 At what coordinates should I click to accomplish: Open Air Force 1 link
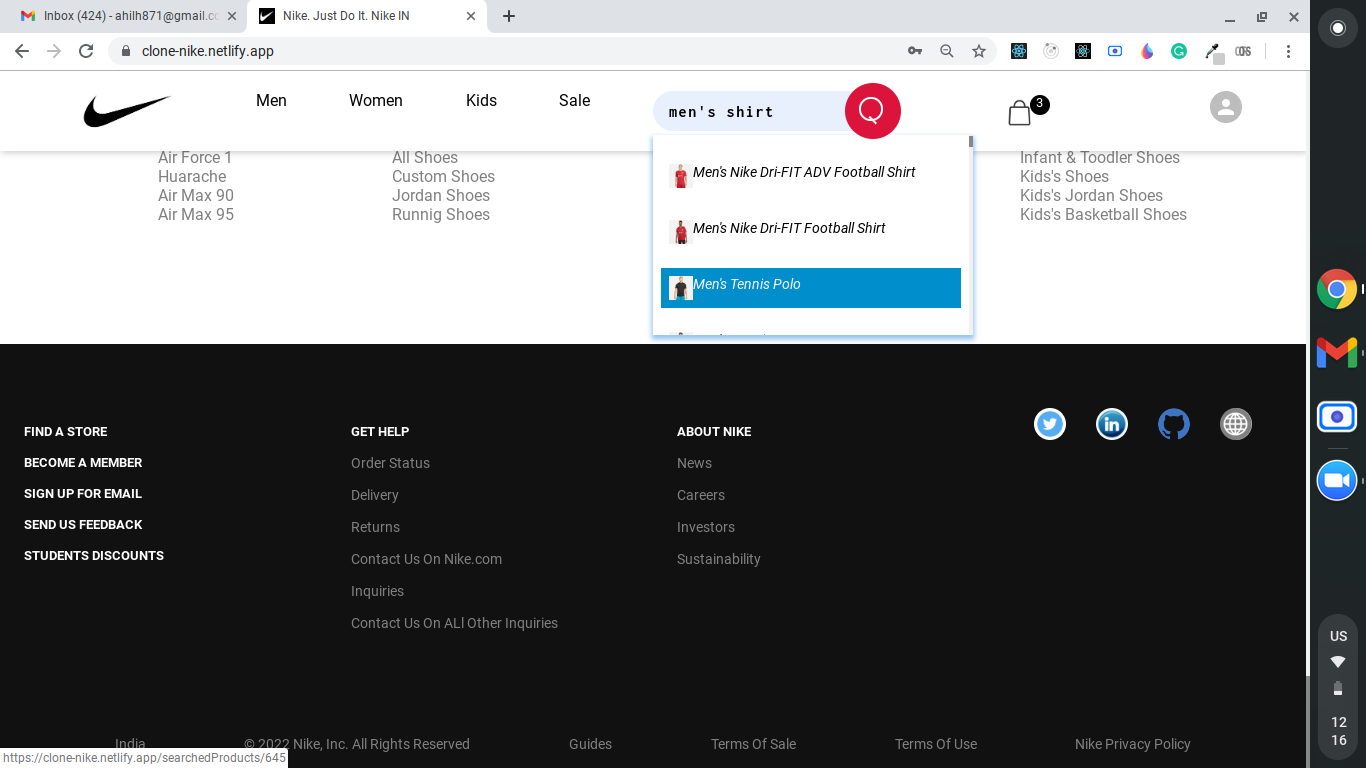click(x=195, y=157)
